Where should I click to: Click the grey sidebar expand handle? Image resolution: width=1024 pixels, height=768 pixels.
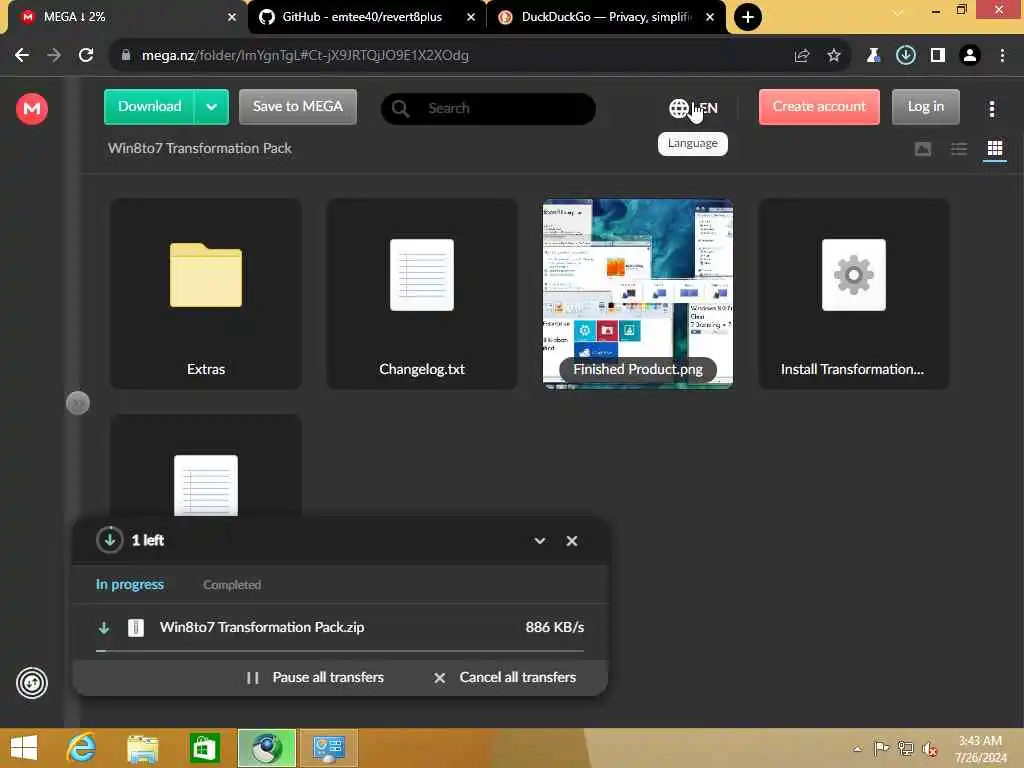78,403
